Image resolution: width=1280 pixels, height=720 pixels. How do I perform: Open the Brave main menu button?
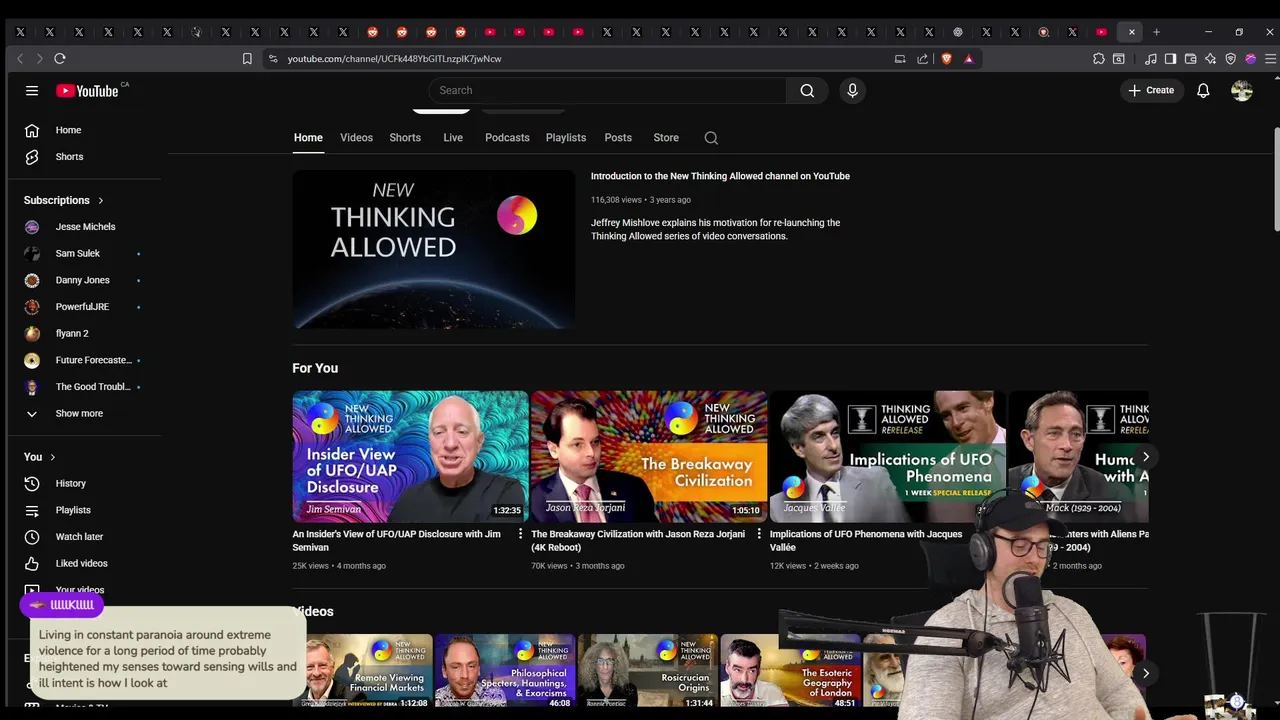click(1270, 59)
